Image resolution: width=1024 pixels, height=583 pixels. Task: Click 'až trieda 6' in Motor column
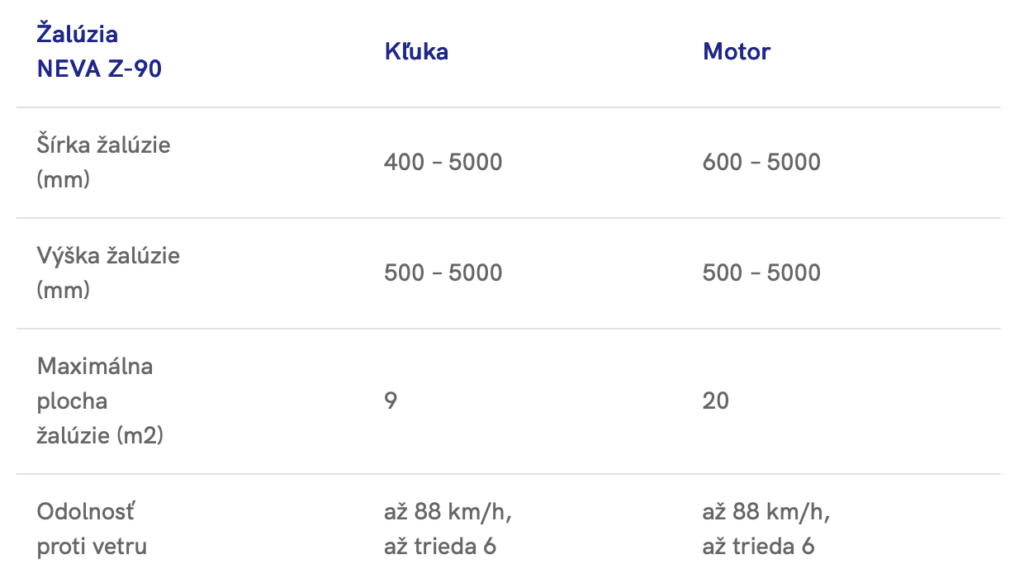click(759, 547)
